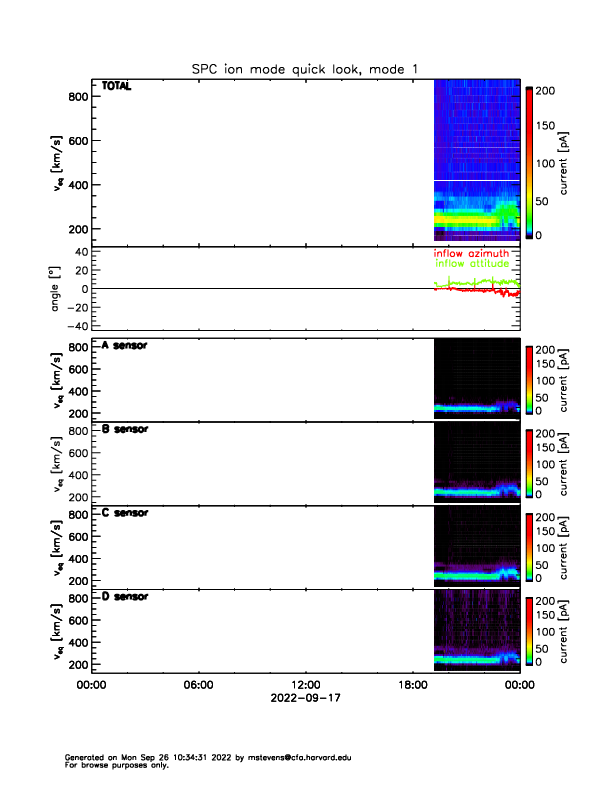
Task: Click the 'For browse purposes only' footer note
Action: coord(113,765)
